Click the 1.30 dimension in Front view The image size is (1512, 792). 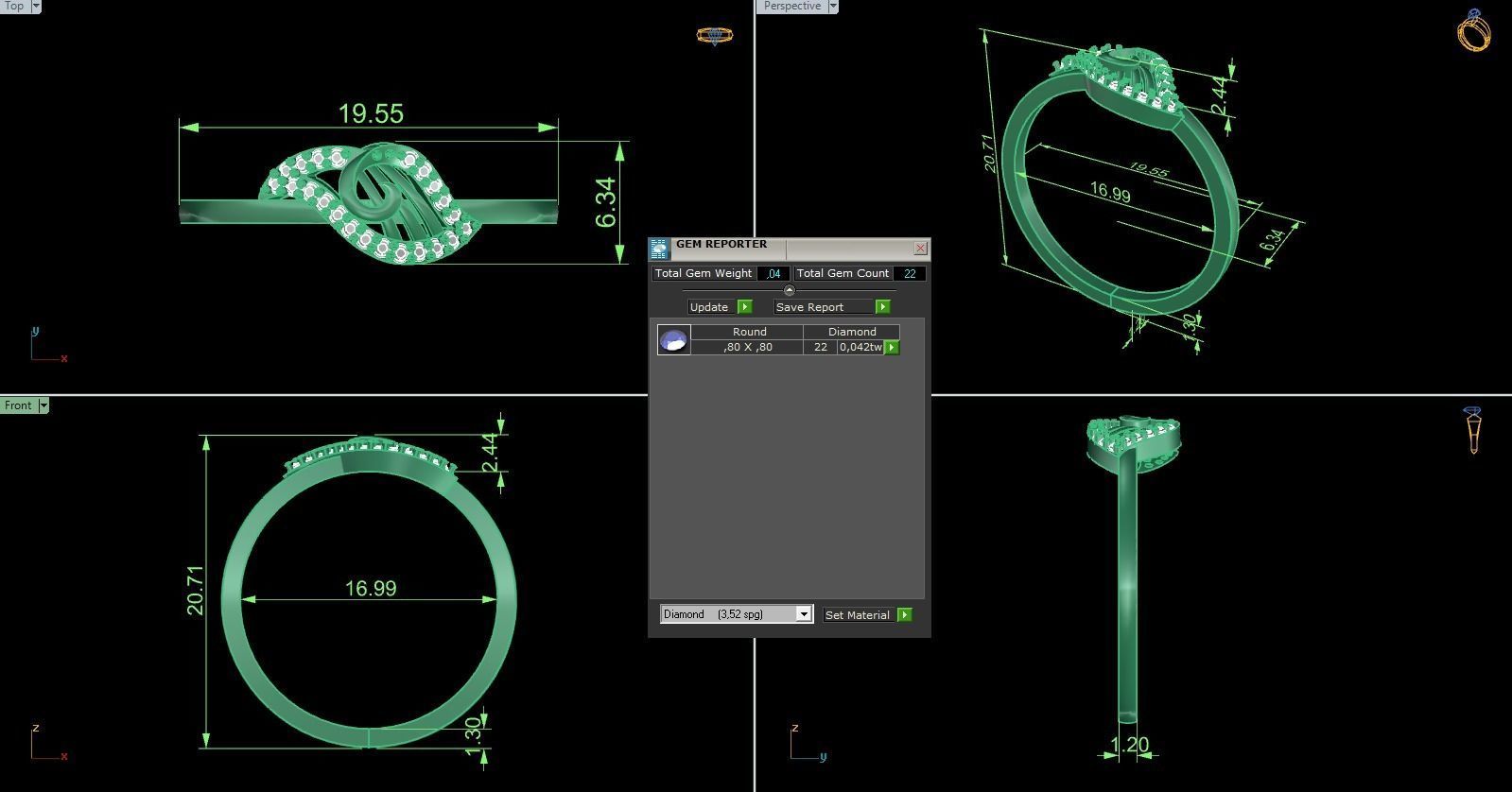click(475, 736)
